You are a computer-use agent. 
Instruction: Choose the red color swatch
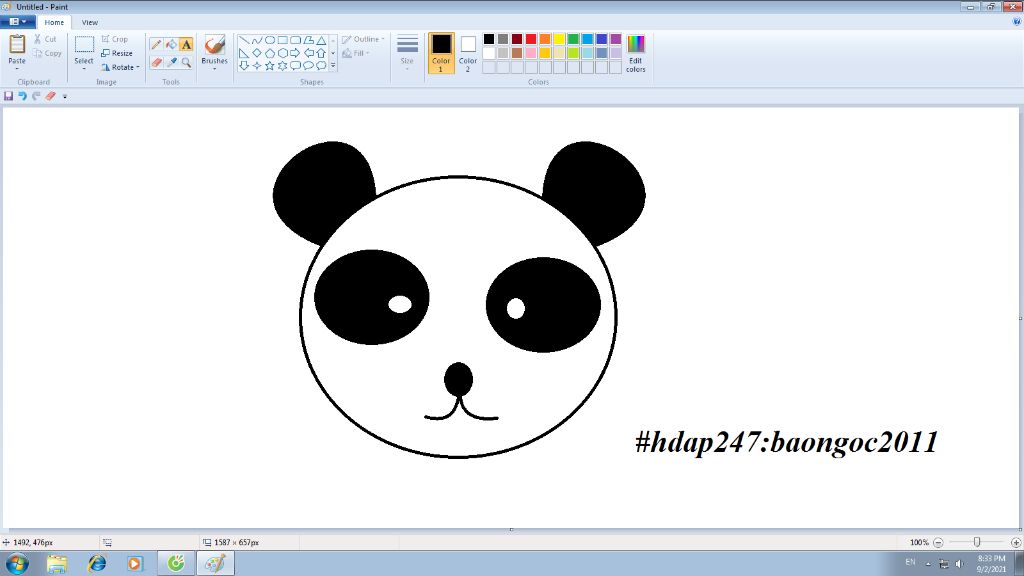531,39
